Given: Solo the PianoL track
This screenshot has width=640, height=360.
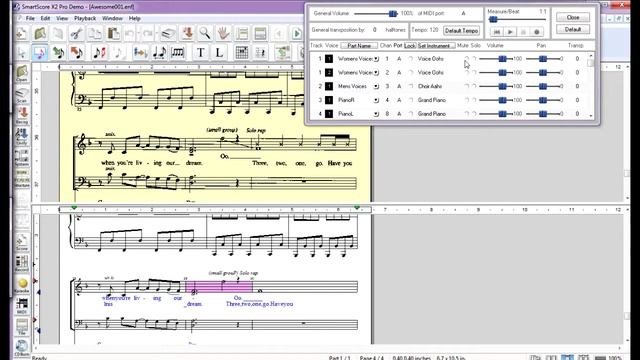Looking at the screenshot, I should point(474,114).
